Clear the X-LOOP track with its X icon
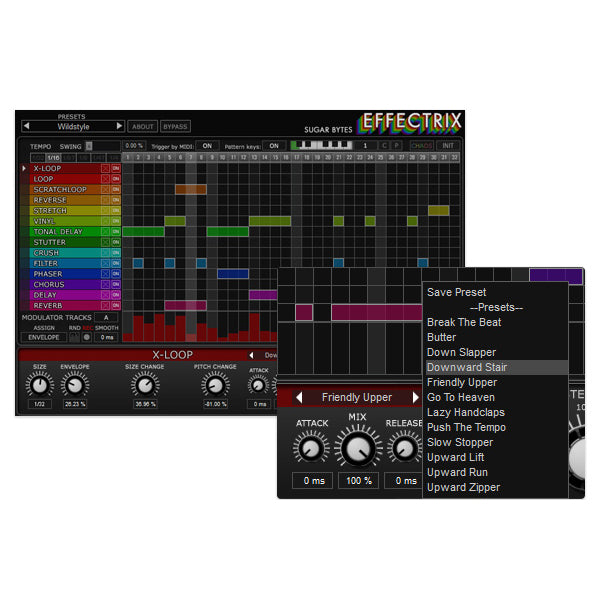This screenshot has height=600, width=600. (105, 168)
